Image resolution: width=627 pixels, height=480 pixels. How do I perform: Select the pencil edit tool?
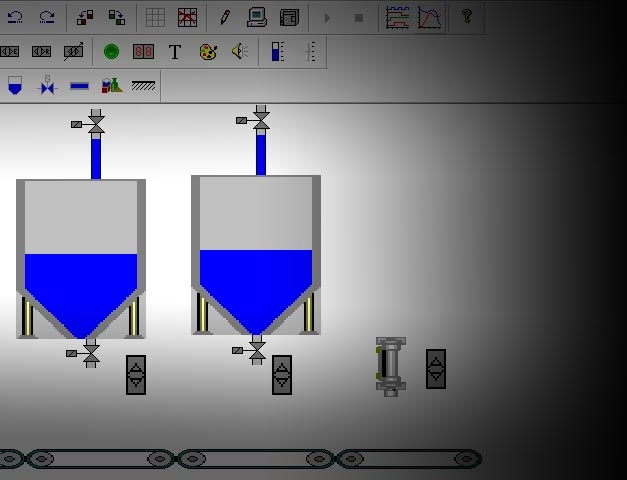(224, 17)
